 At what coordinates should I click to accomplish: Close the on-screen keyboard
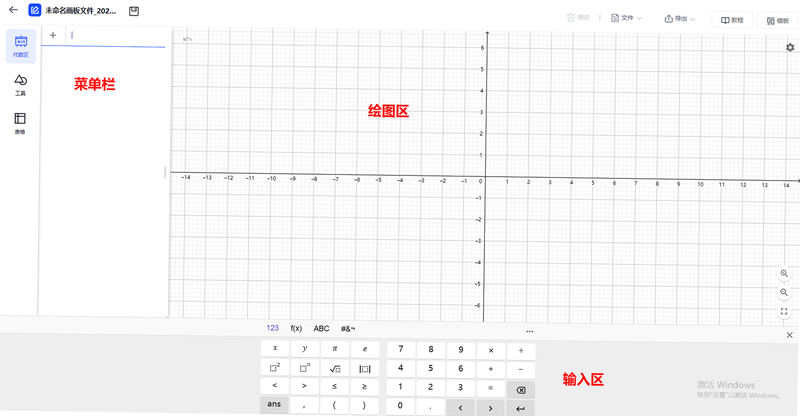pyautogui.click(x=789, y=335)
